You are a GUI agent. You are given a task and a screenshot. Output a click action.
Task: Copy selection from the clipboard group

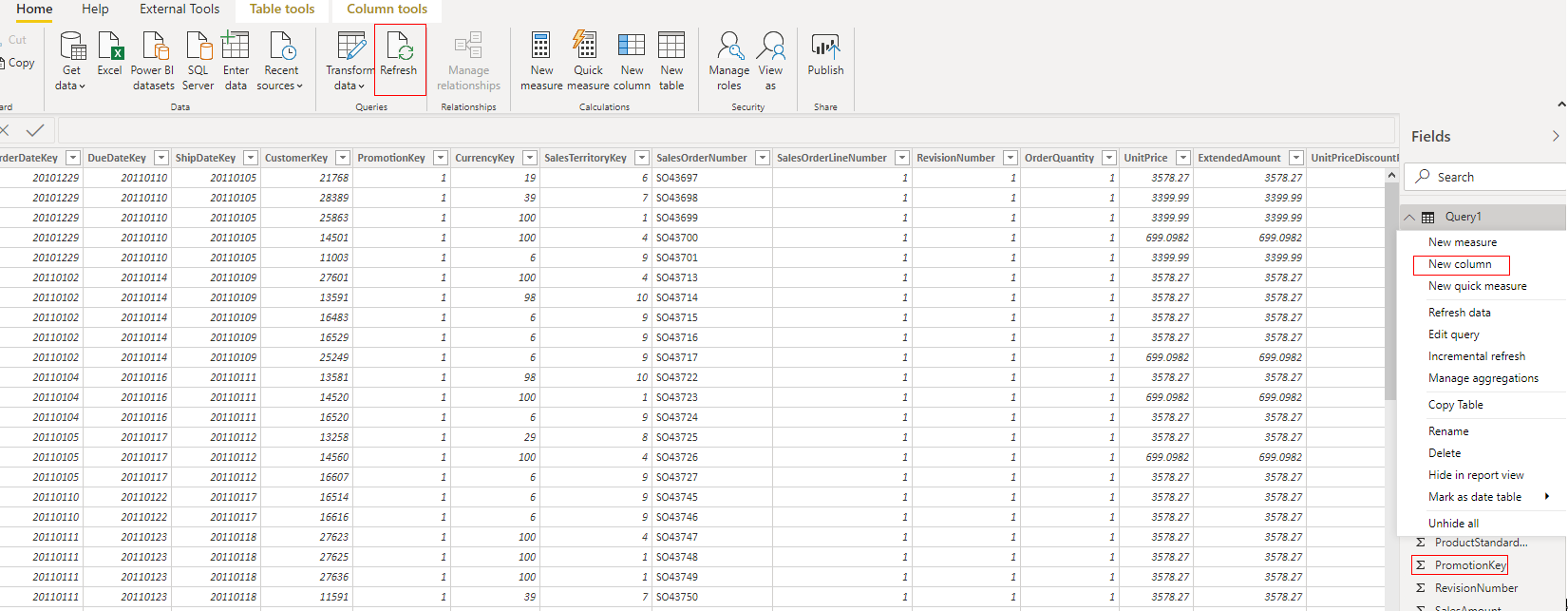(x=18, y=63)
